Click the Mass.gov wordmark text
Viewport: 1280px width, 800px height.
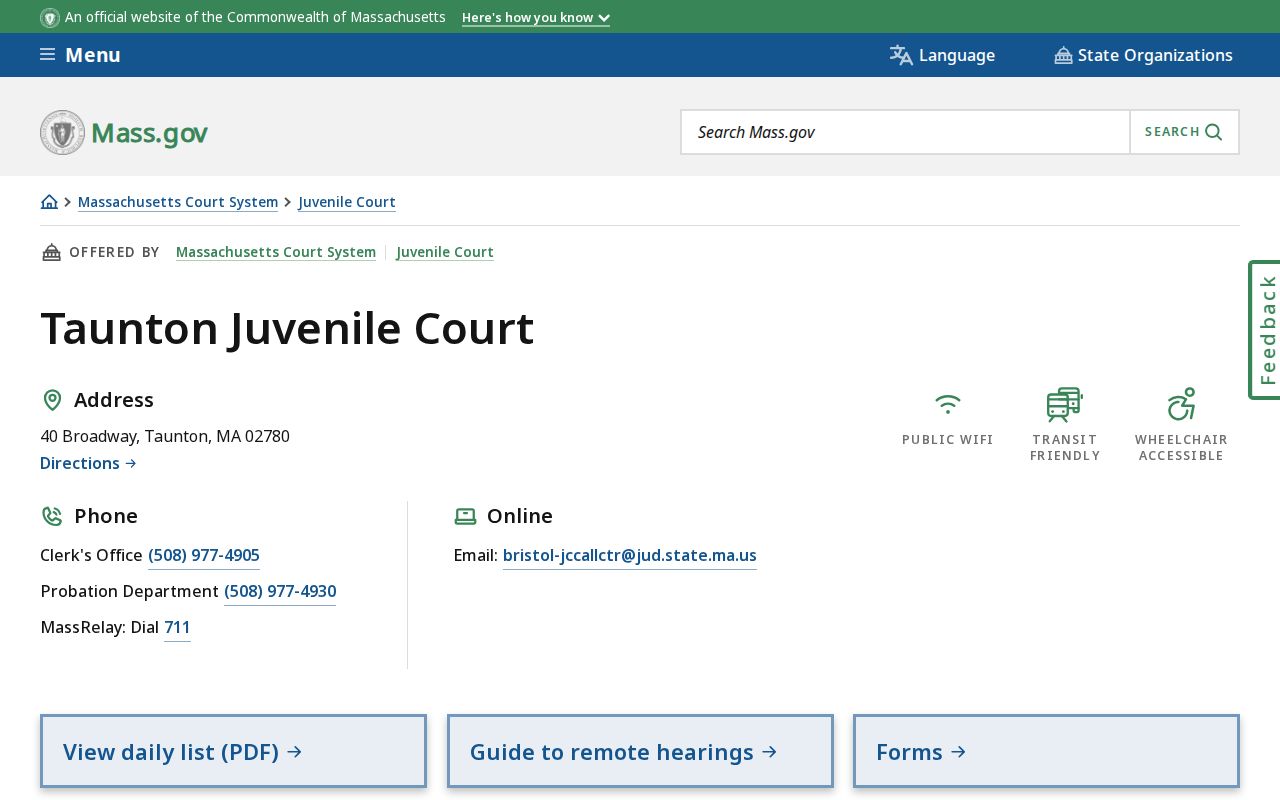[x=149, y=133]
